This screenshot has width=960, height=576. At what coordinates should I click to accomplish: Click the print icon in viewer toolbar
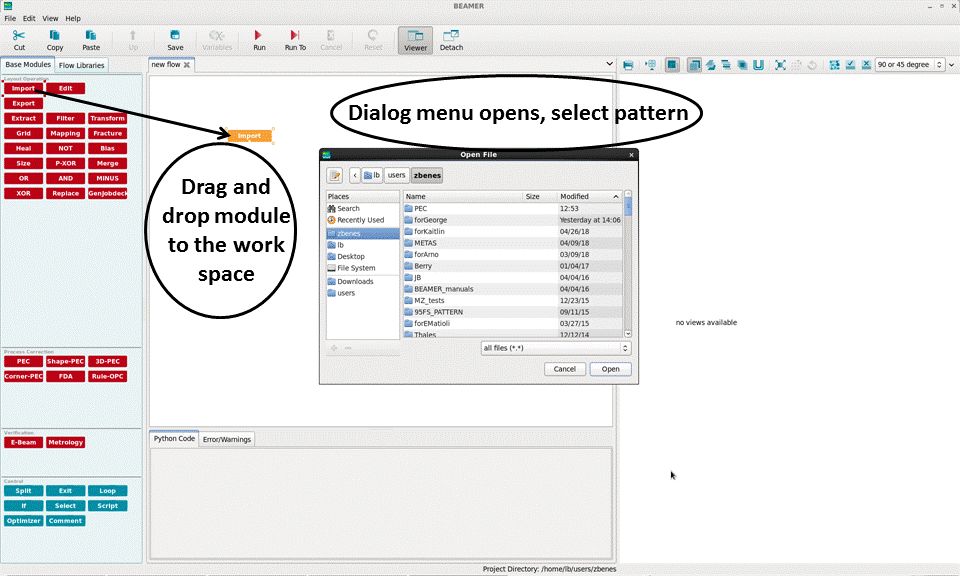point(628,65)
